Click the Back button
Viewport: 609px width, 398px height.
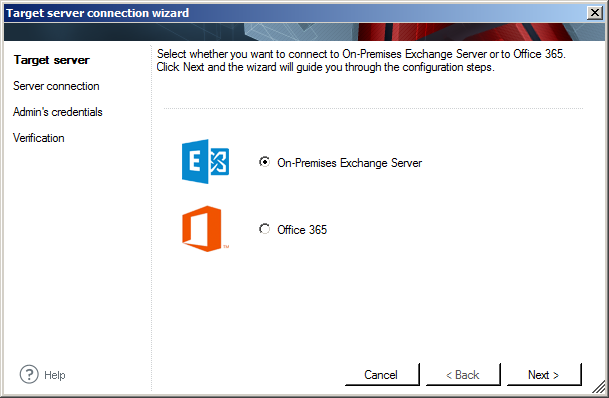click(x=463, y=375)
